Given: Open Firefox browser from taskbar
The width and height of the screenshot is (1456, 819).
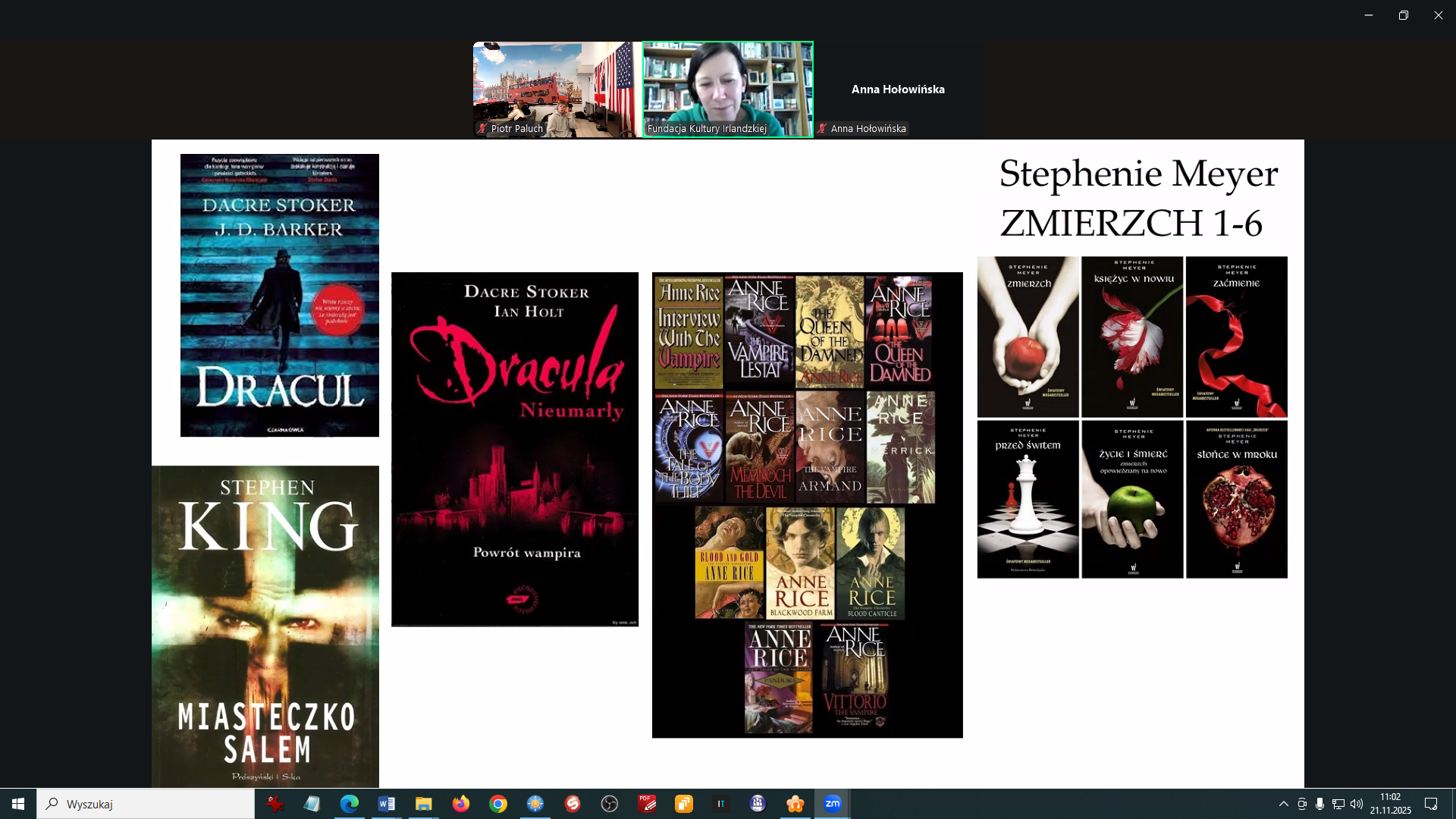Looking at the screenshot, I should (x=460, y=804).
